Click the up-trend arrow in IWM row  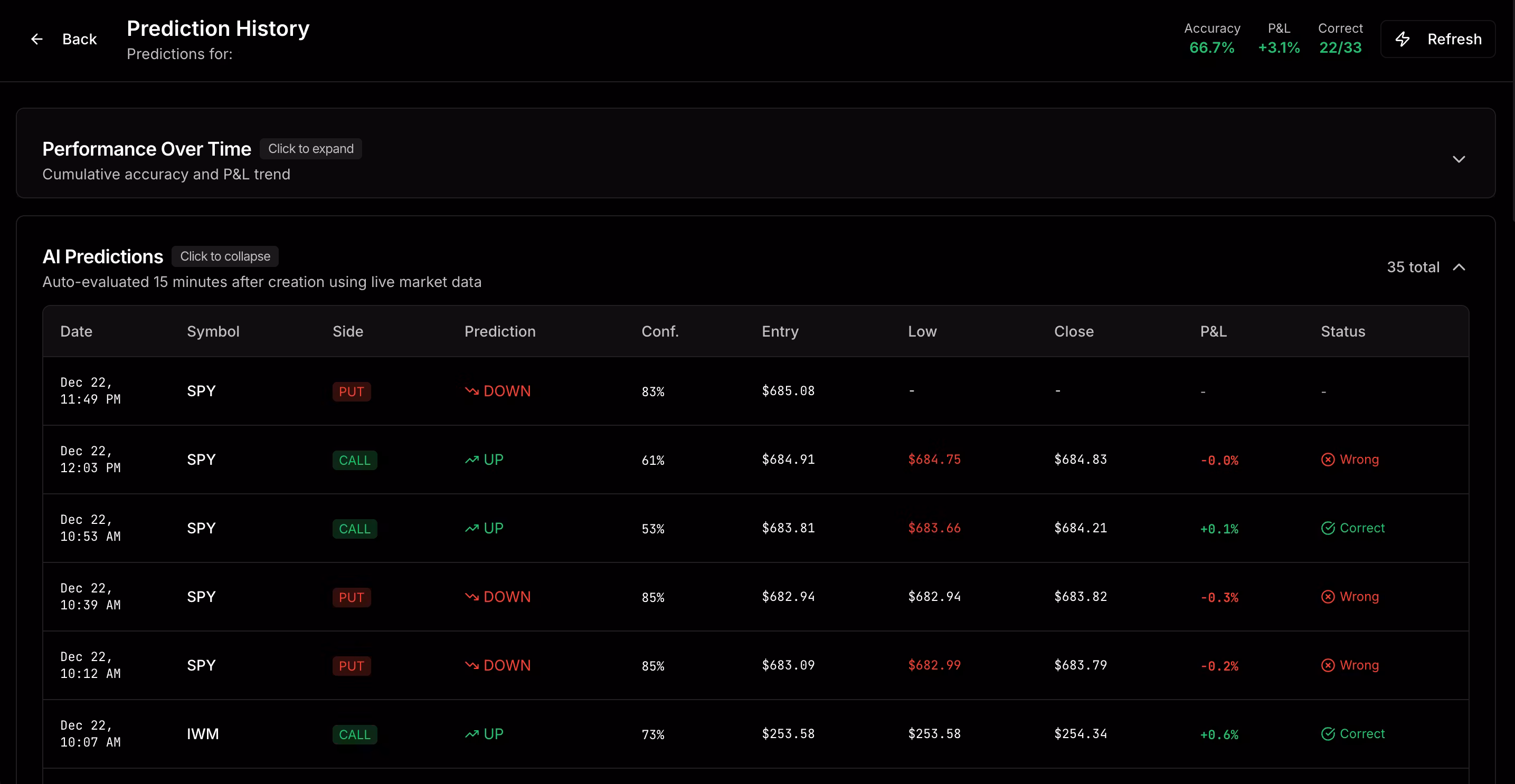coord(472,734)
